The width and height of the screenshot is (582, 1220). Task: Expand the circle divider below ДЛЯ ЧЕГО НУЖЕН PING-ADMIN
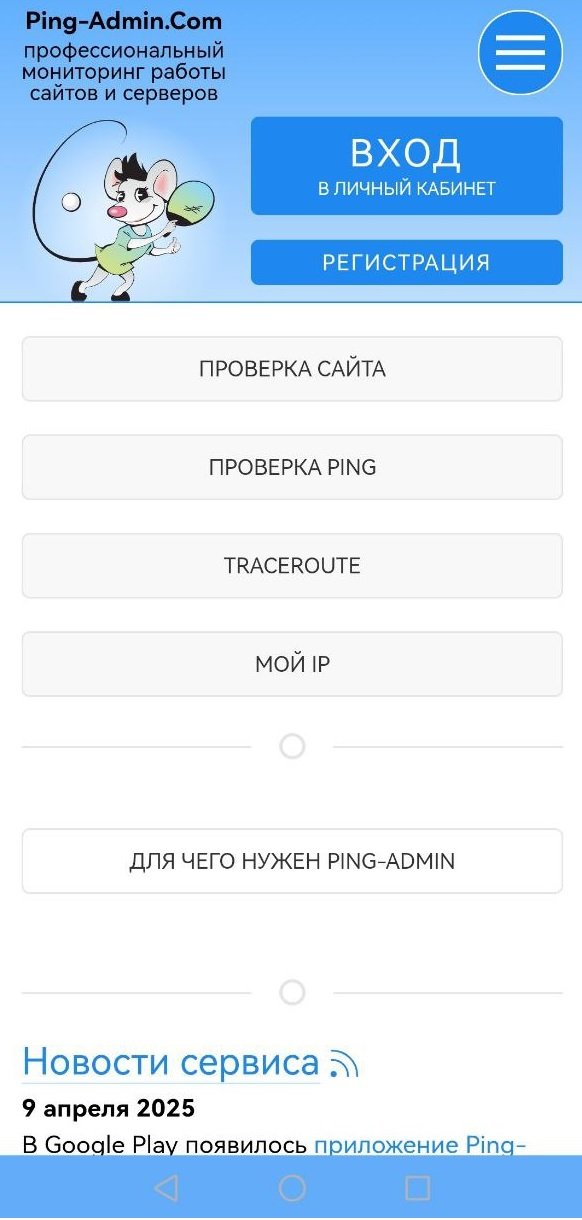click(291, 992)
